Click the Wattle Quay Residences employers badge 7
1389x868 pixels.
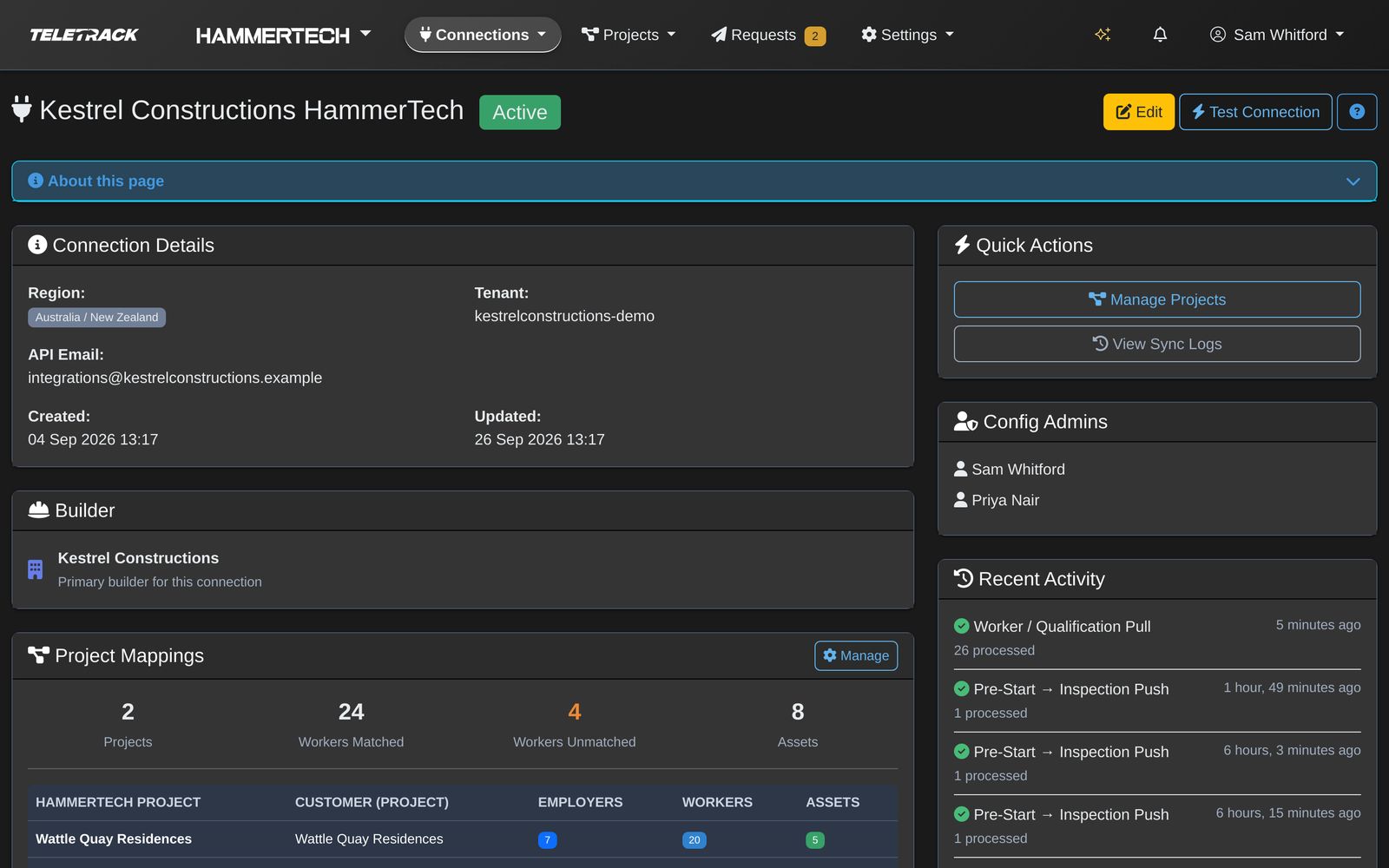[x=547, y=839]
